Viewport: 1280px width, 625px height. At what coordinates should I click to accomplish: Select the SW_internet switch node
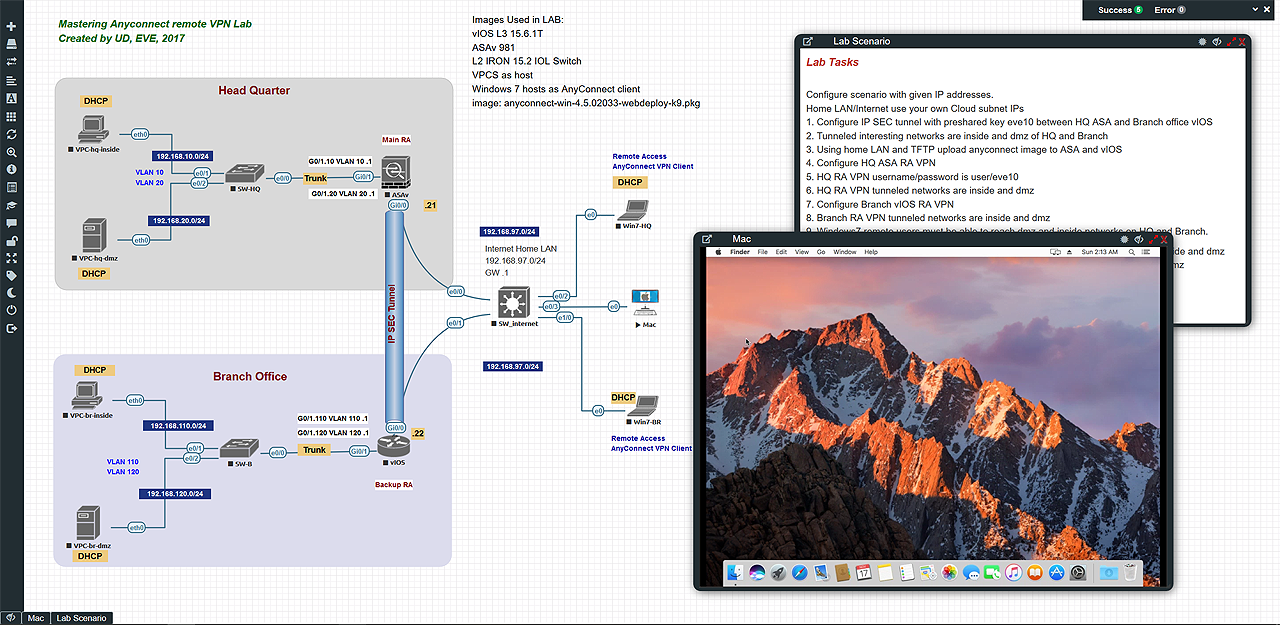(516, 302)
